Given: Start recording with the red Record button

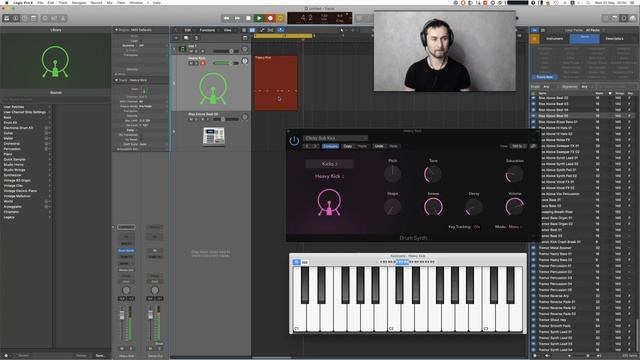Looking at the screenshot, I should (x=270, y=18).
